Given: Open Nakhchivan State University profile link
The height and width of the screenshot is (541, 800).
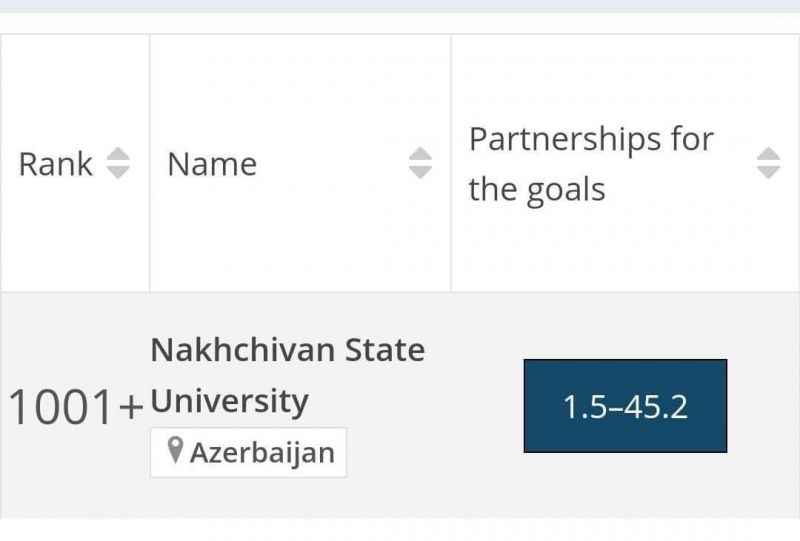Looking at the screenshot, I should [x=288, y=375].
